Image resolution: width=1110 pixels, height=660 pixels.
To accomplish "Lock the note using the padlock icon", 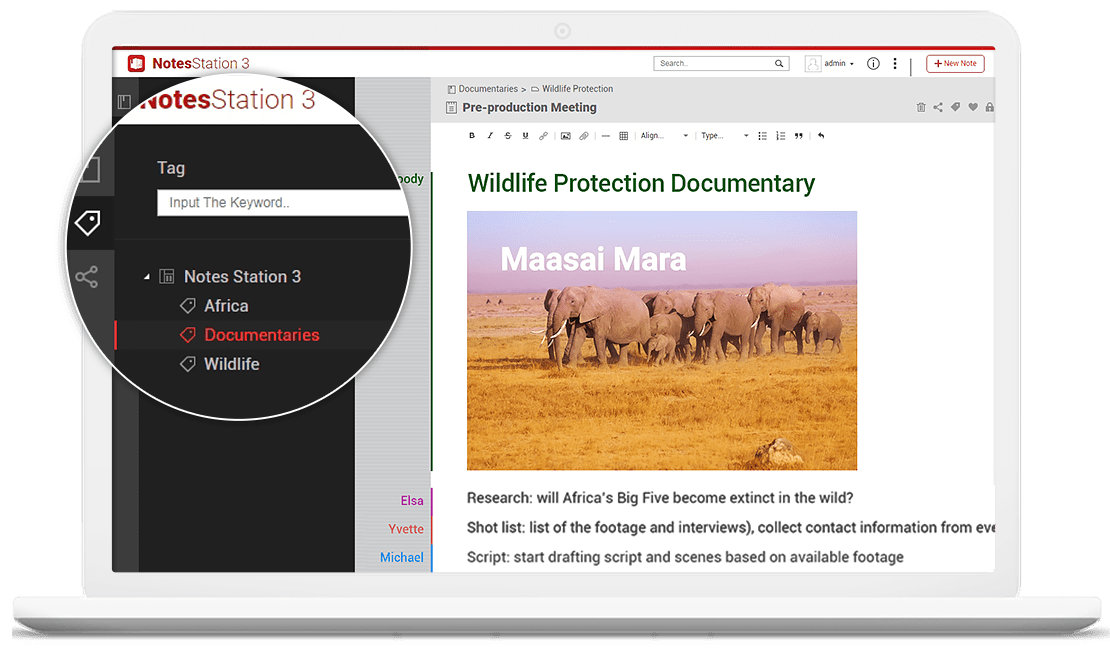I will click(990, 107).
